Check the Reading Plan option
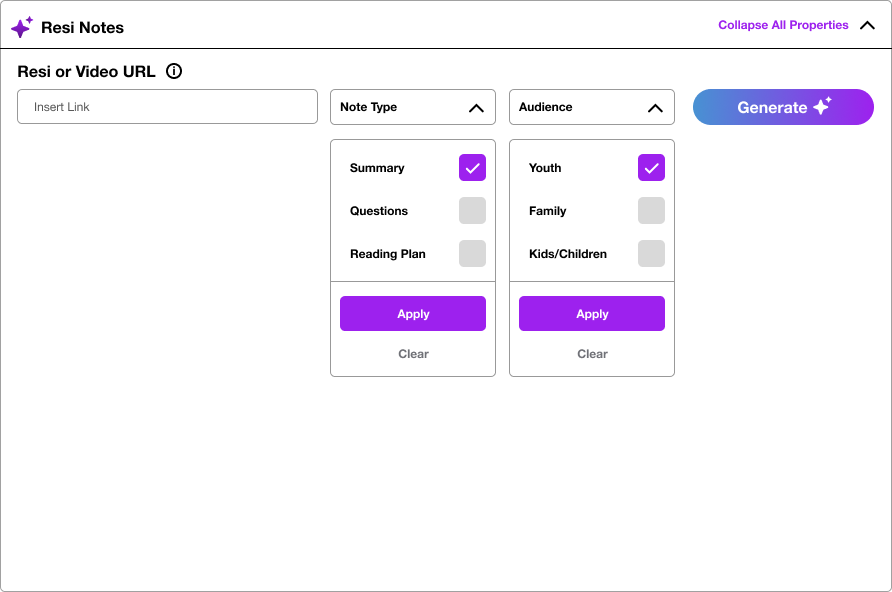The width and height of the screenshot is (892, 592). point(472,254)
